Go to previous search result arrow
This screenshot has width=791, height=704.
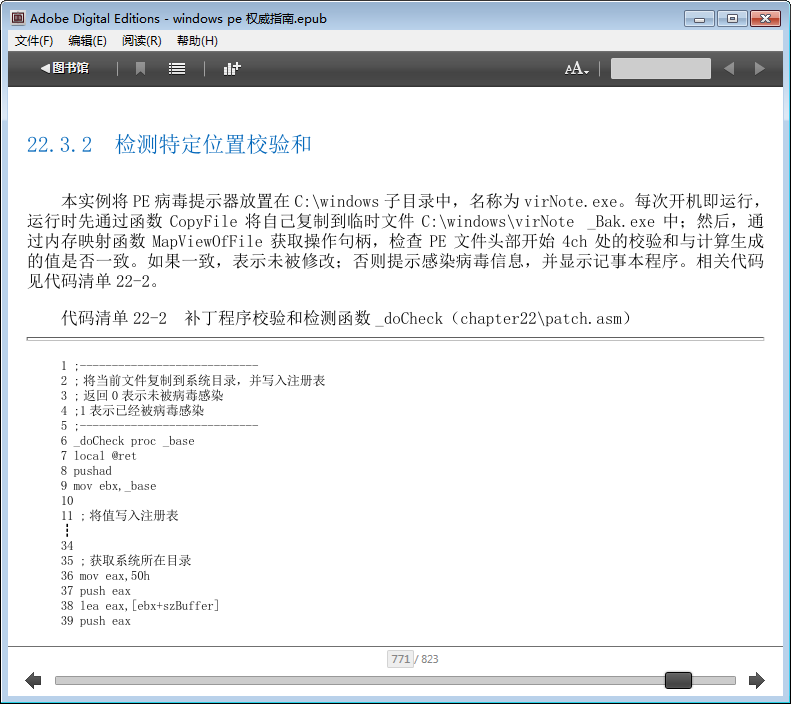coord(729,69)
